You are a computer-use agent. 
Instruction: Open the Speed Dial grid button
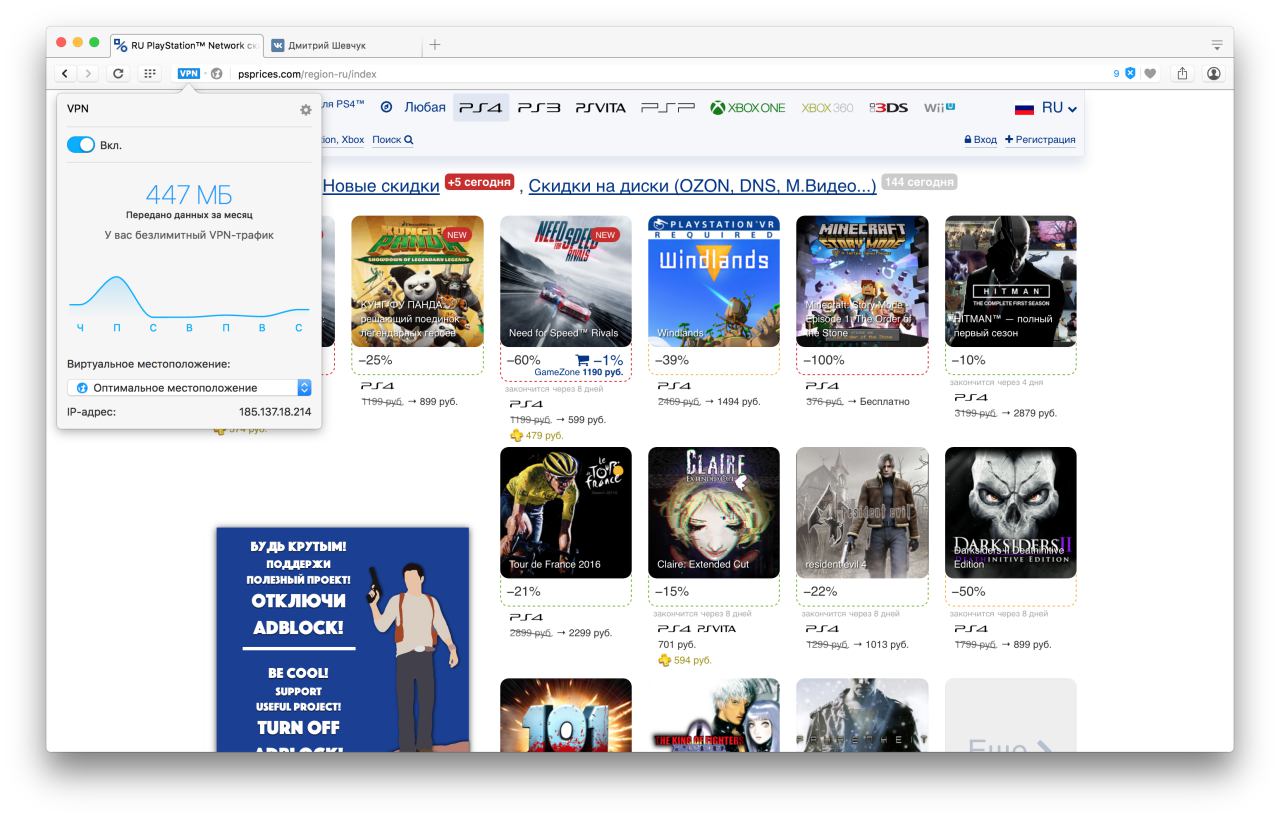[150, 73]
